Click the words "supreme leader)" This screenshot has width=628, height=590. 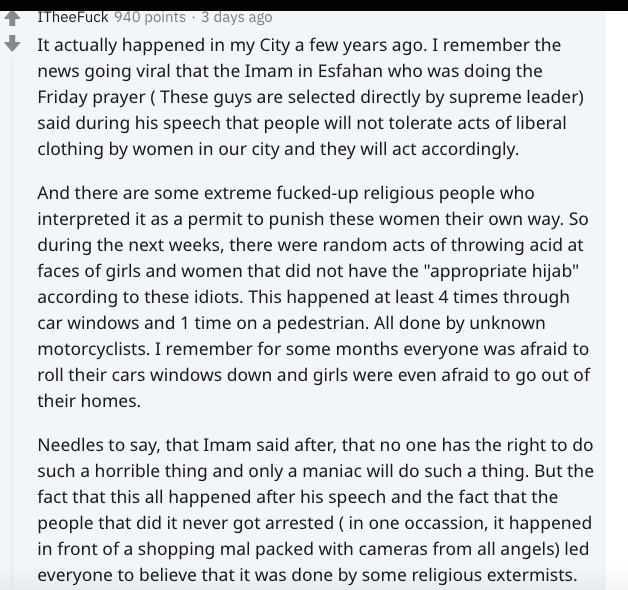(x=516, y=97)
